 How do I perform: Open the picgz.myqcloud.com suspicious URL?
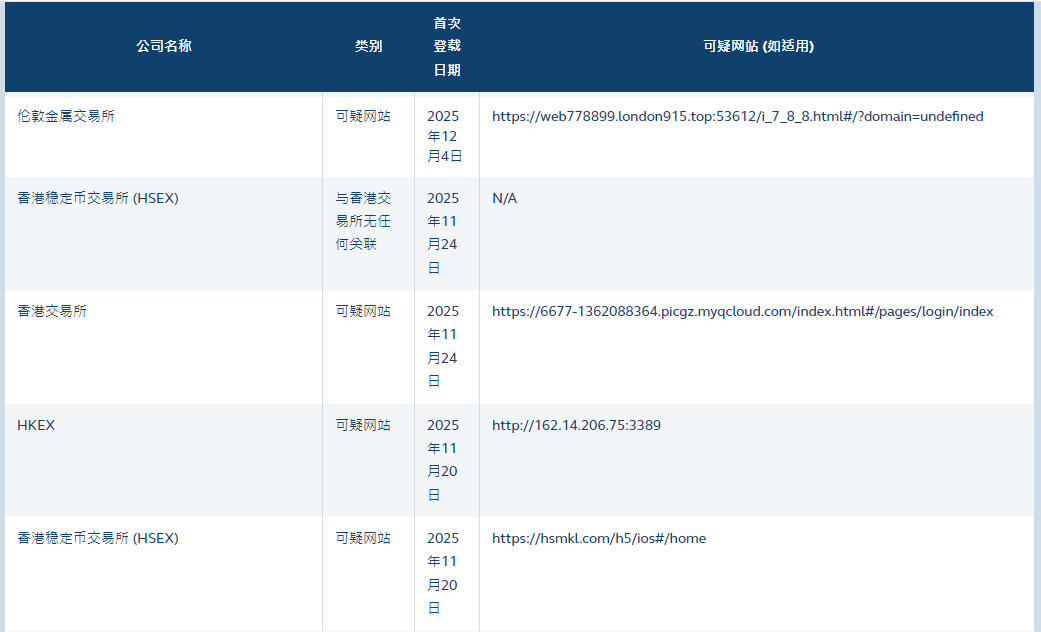click(x=742, y=311)
